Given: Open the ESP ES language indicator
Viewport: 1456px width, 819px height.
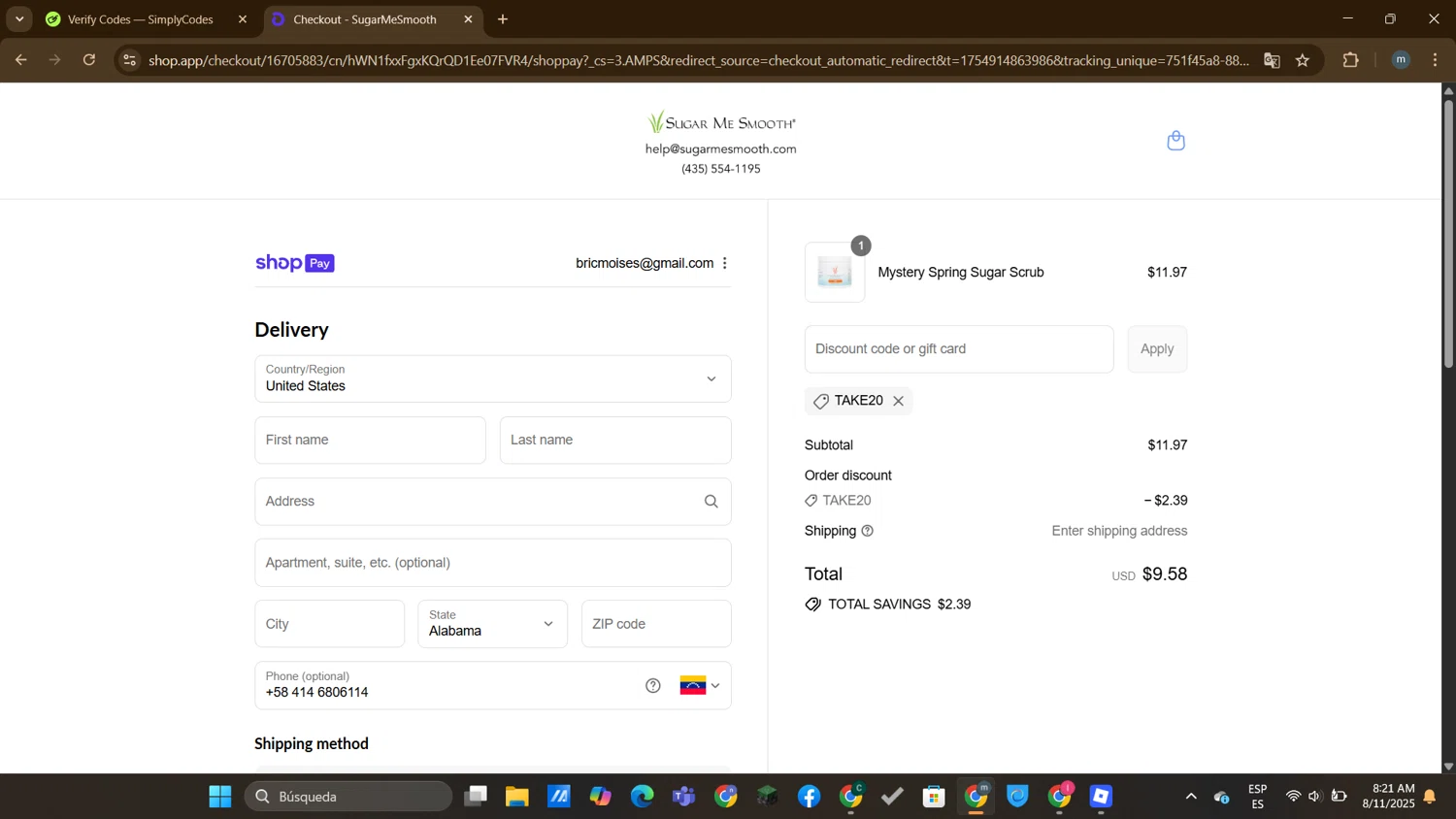Looking at the screenshot, I should (x=1258, y=797).
